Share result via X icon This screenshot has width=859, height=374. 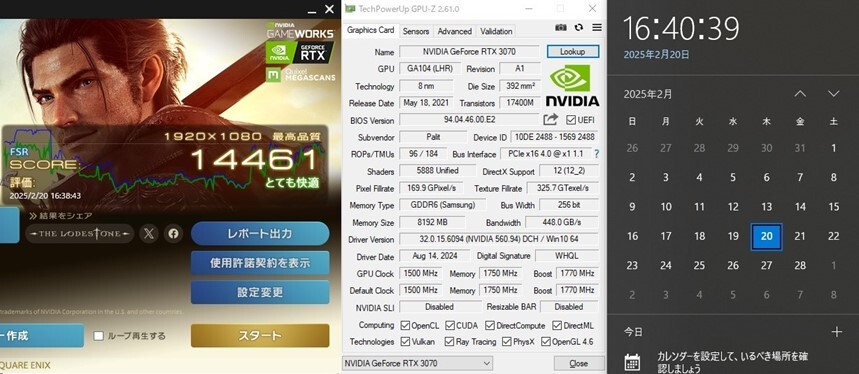pos(148,234)
